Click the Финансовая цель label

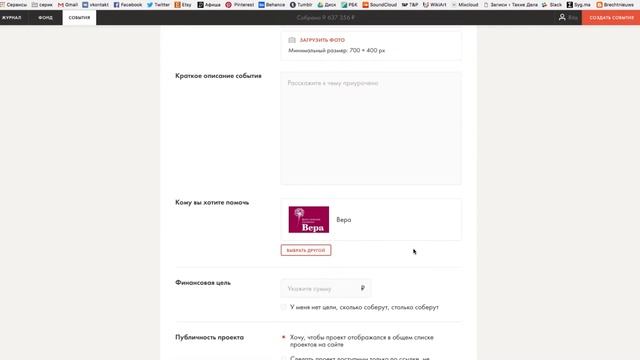click(203, 282)
